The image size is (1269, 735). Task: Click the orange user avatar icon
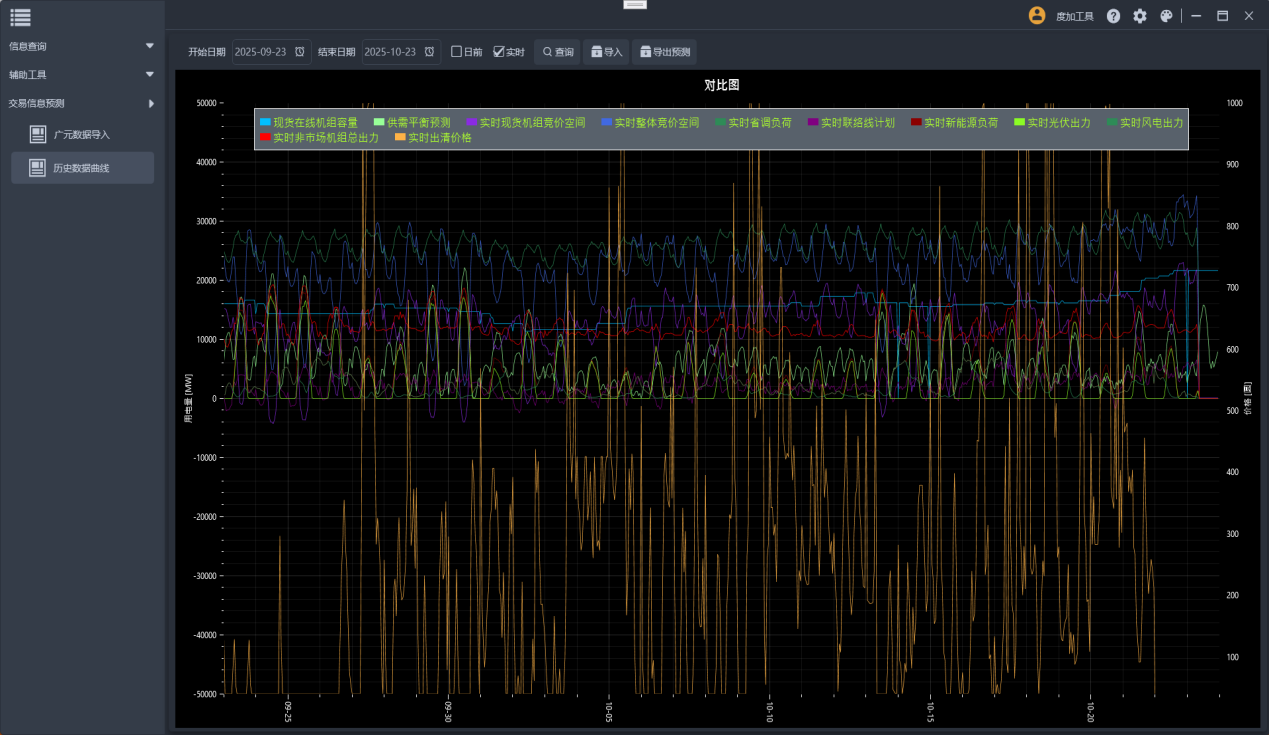1037,16
